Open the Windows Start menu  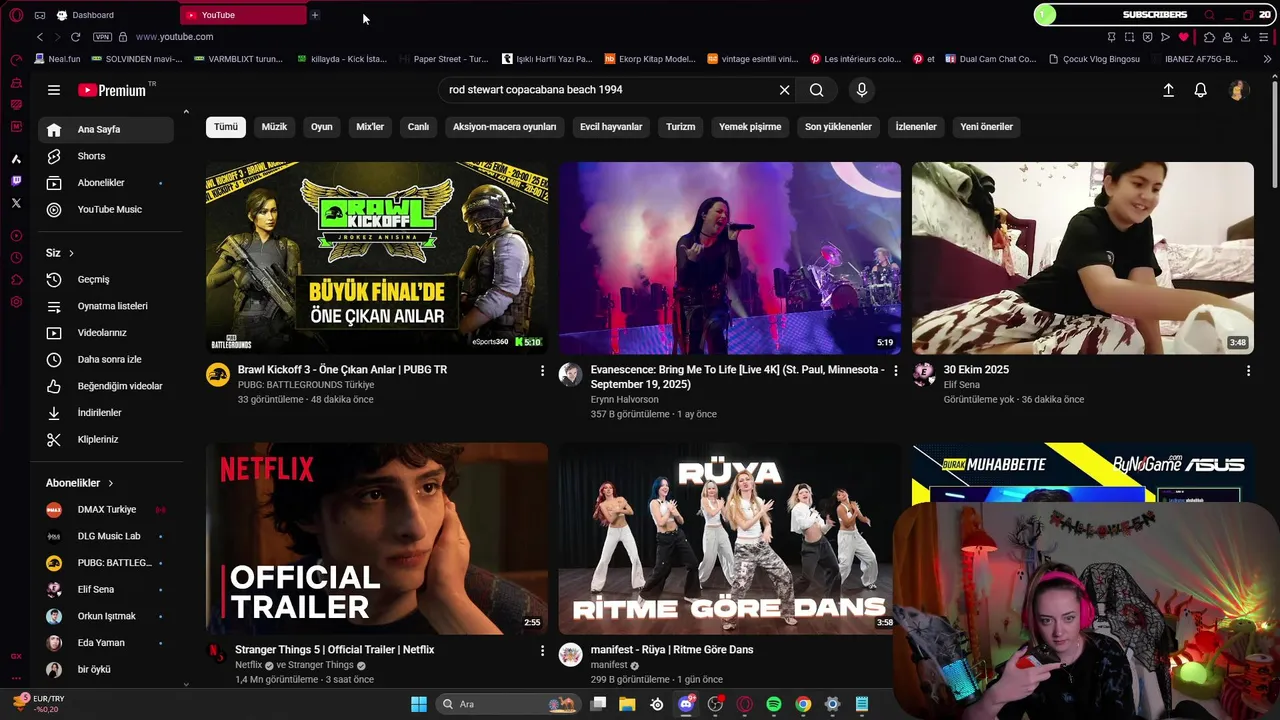click(x=419, y=704)
